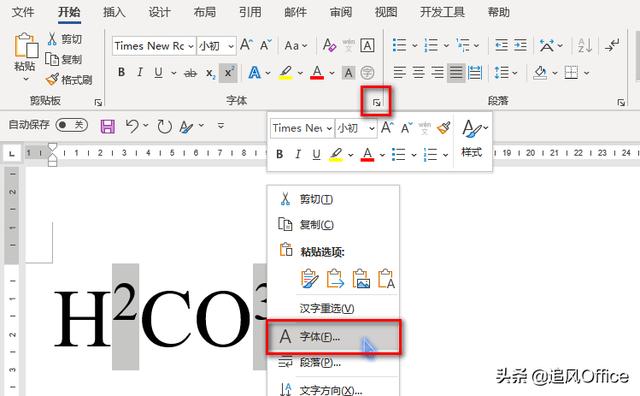Screen dimensions: 640x396
Task: Switch to the 引用 References tab
Action: (250, 12)
